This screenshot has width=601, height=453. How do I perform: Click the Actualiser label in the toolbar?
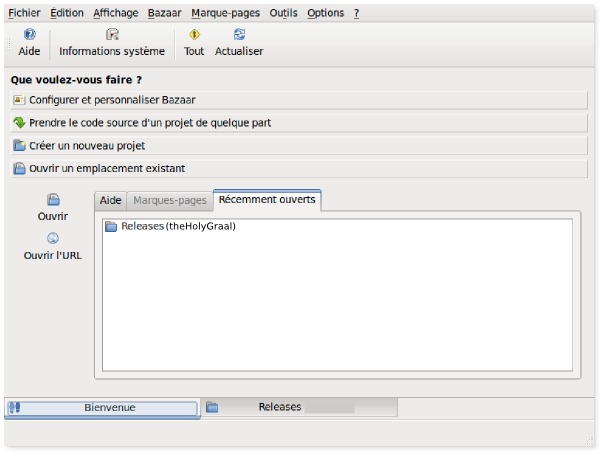pyautogui.click(x=239, y=51)
